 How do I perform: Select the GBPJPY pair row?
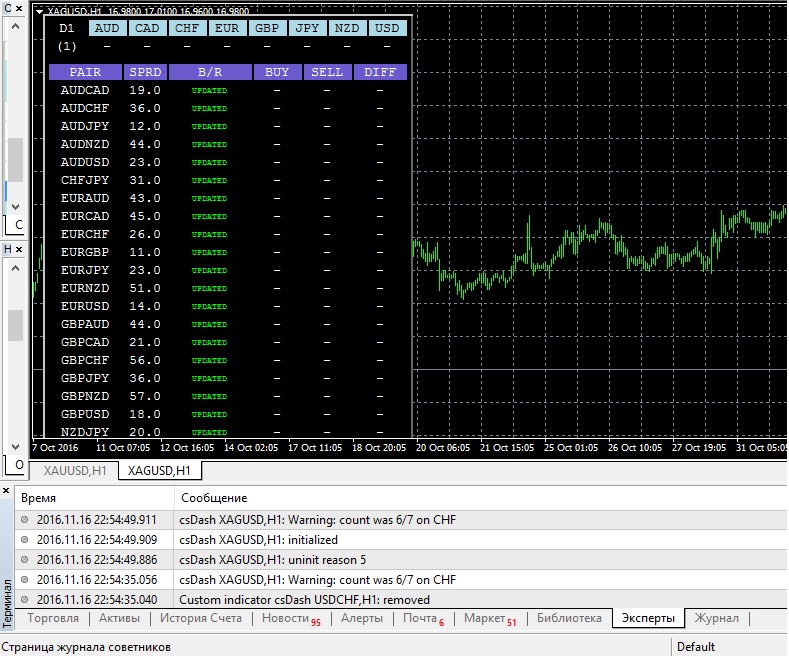pyautogui.click(x=227, y=378)
